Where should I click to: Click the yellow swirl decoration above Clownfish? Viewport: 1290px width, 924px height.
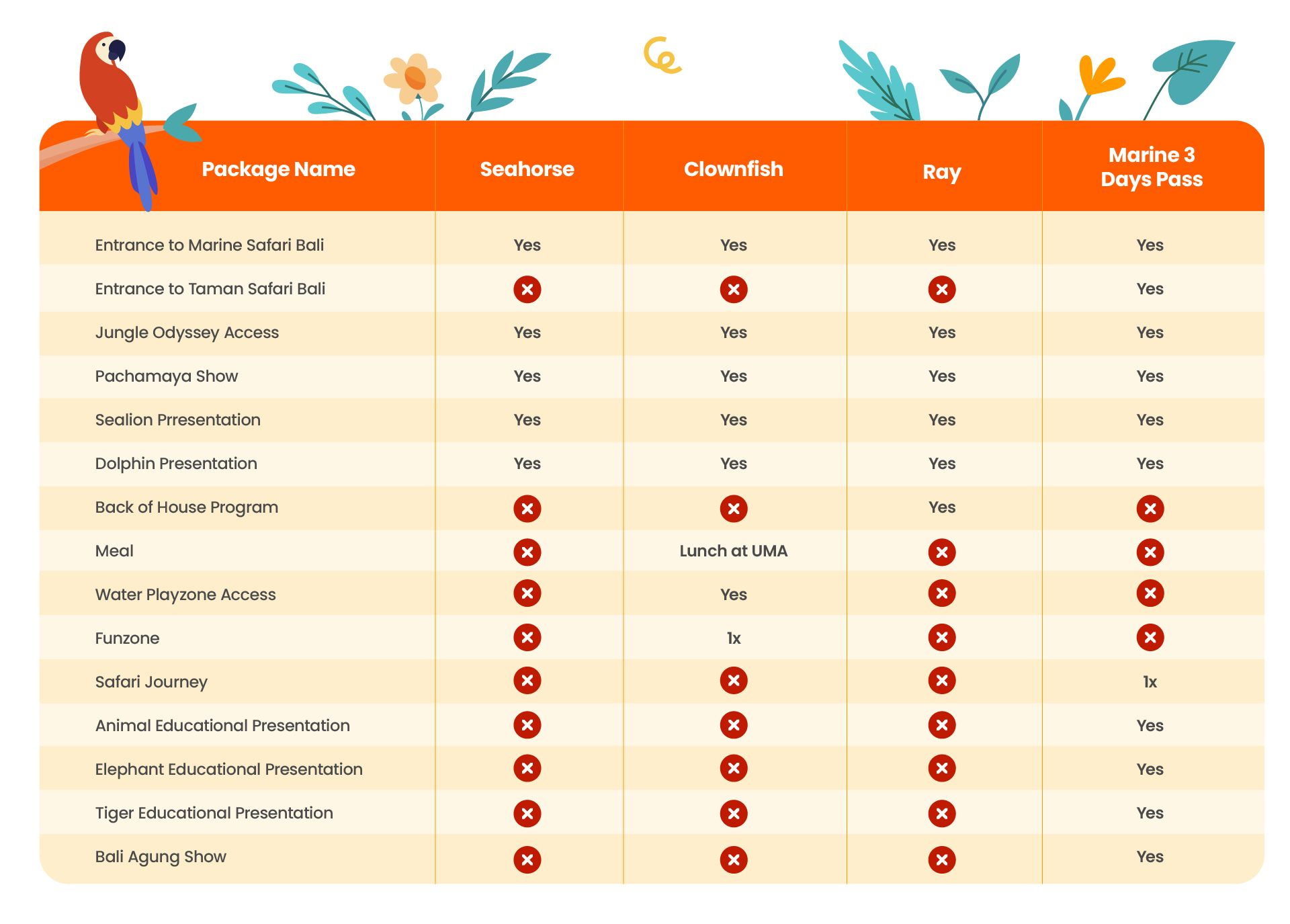pos(662,55)
